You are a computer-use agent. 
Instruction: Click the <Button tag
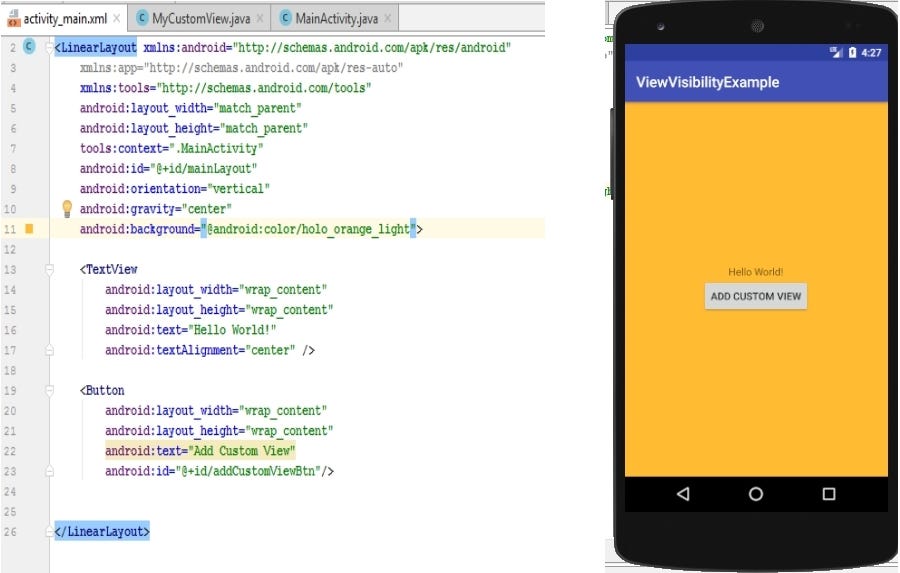tap(102, 390)
